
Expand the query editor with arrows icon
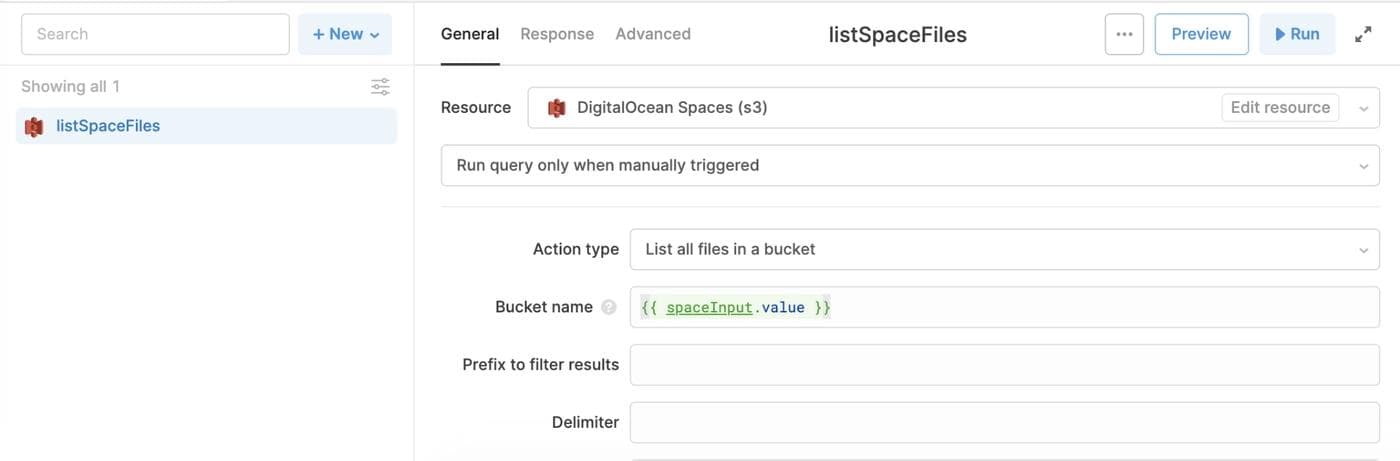coord(1363,34)
